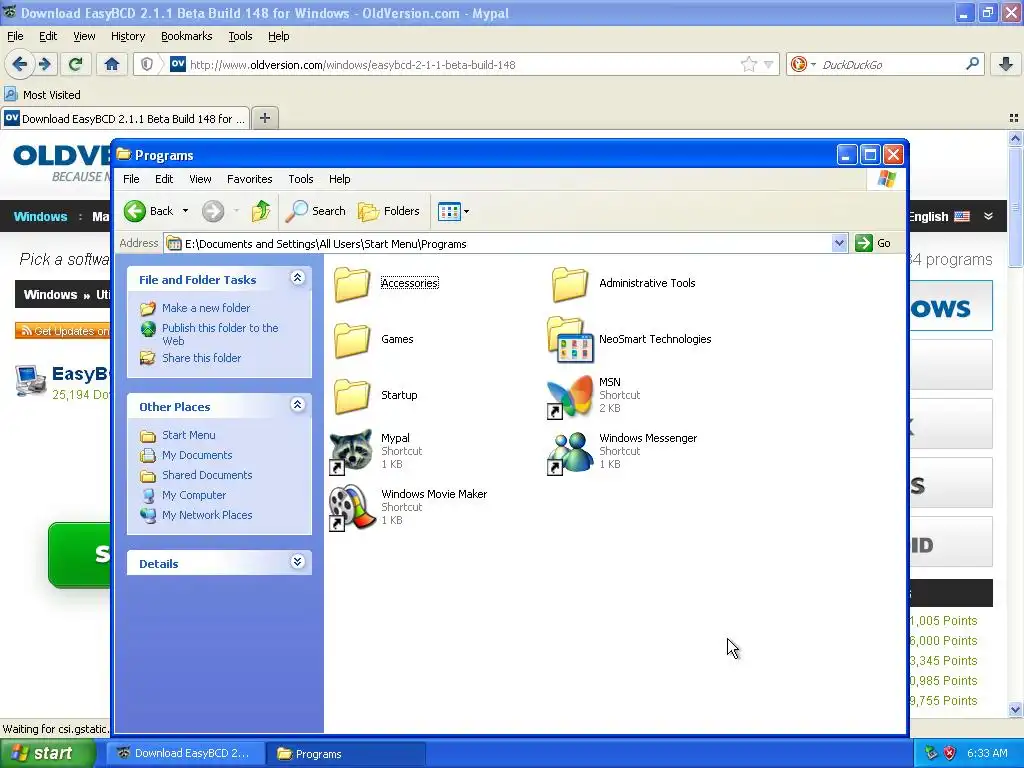The height and width of the screenshot is (768, 1024).
Task: Click the Mypal downloads arrow icon
Action: (x=1006, y=64)
